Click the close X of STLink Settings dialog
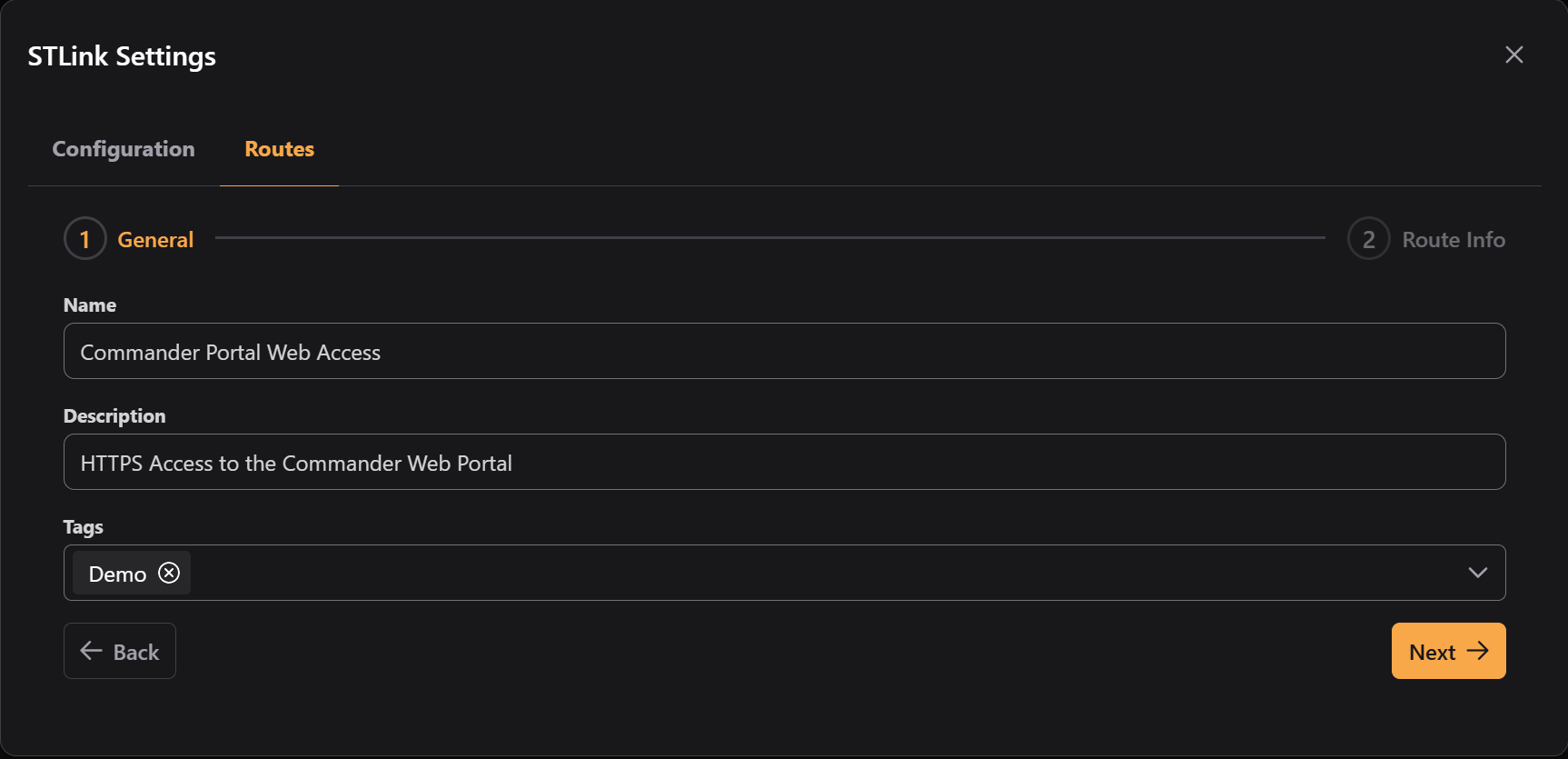This screenshot has height=759, width=1568. click(x=1513, y=55)
